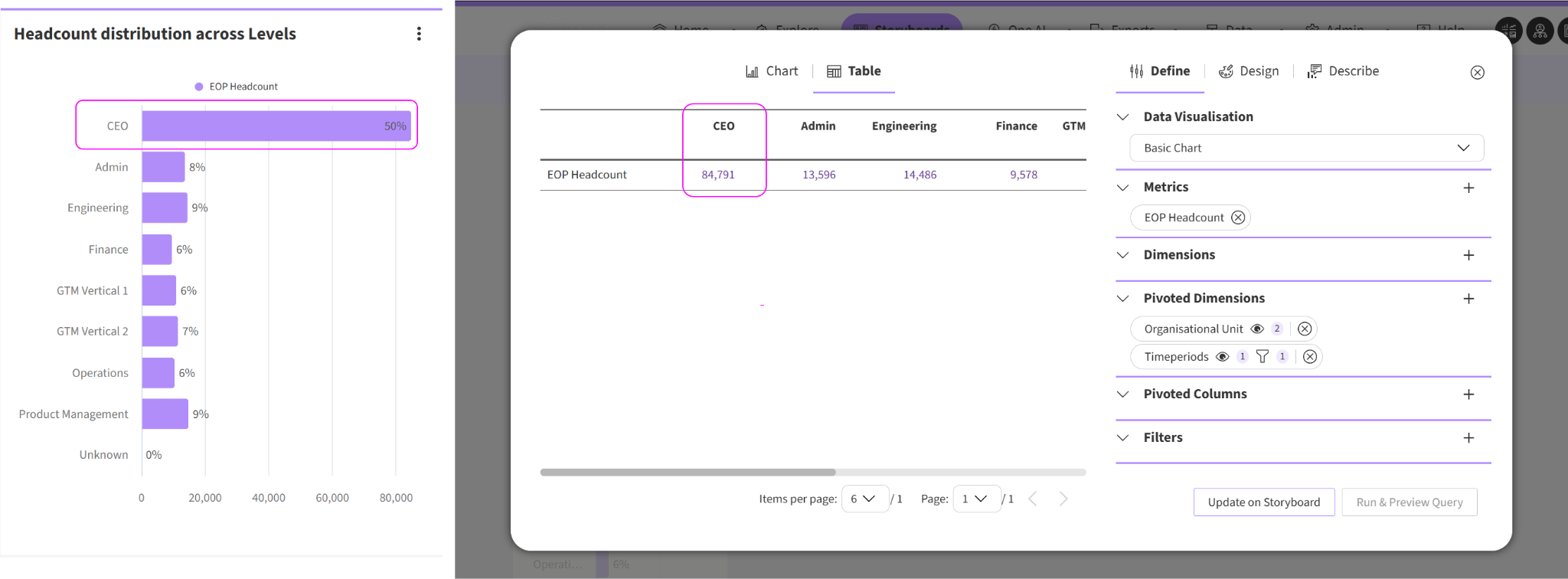Open the Basic Chart visualisation dropdown

[1306, 148]
